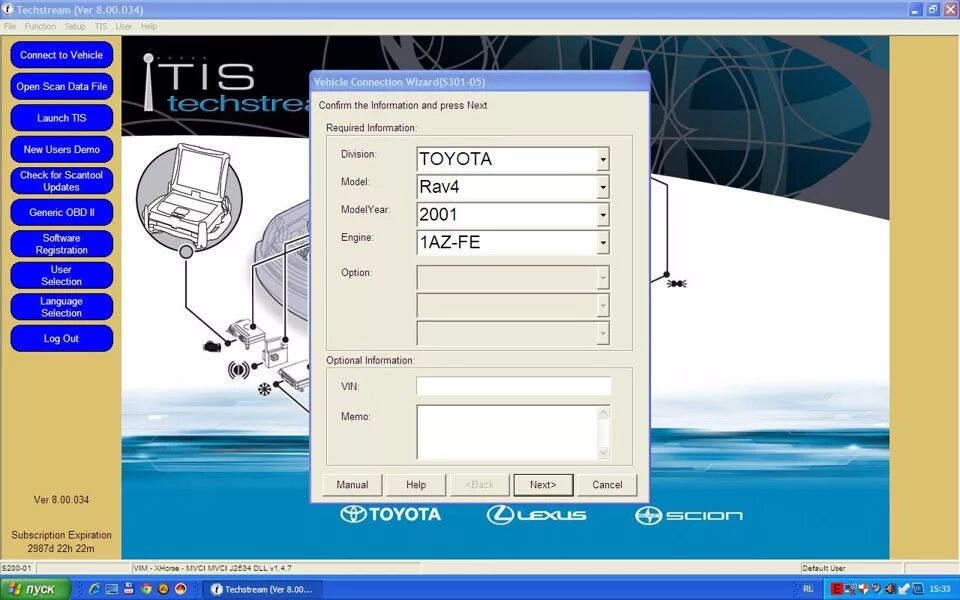This screenshot has width=960, height=600.
Task: Click the first disabled Option dropdown
Action: (x=513, y=277)
